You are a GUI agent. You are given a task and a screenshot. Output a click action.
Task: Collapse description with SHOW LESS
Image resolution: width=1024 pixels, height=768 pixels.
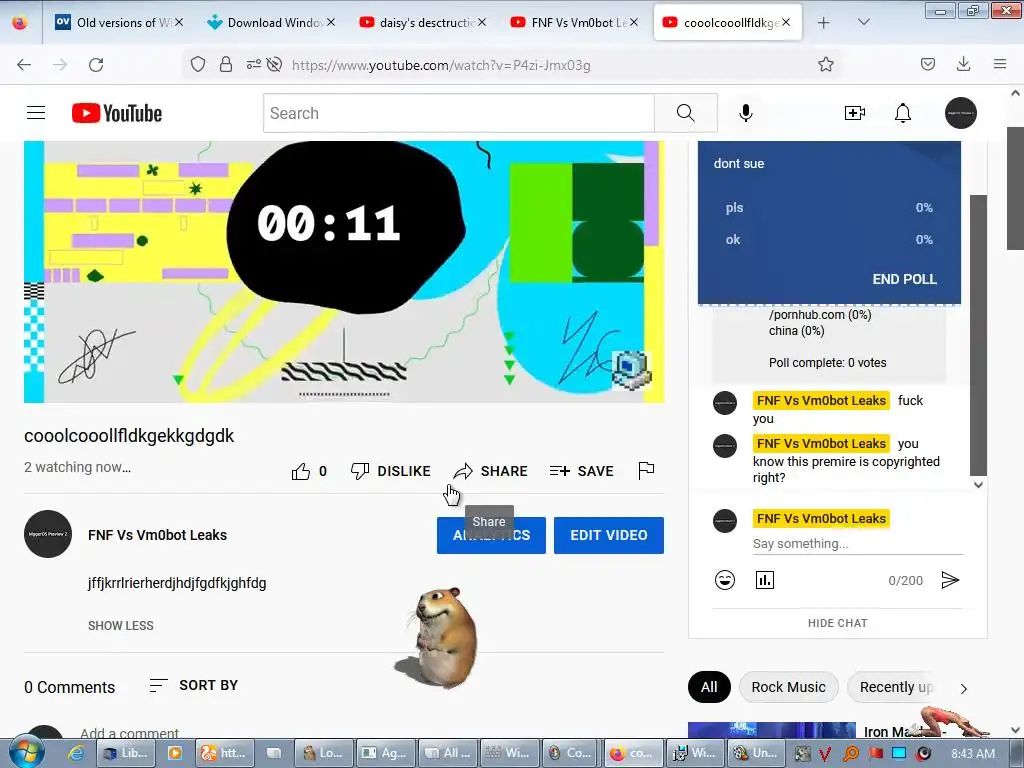tap(121, 626)
